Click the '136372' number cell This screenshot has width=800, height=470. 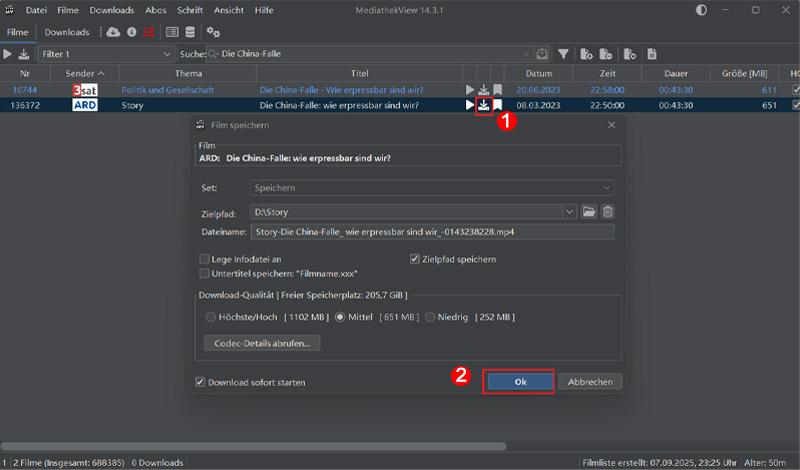pos(25,105)
